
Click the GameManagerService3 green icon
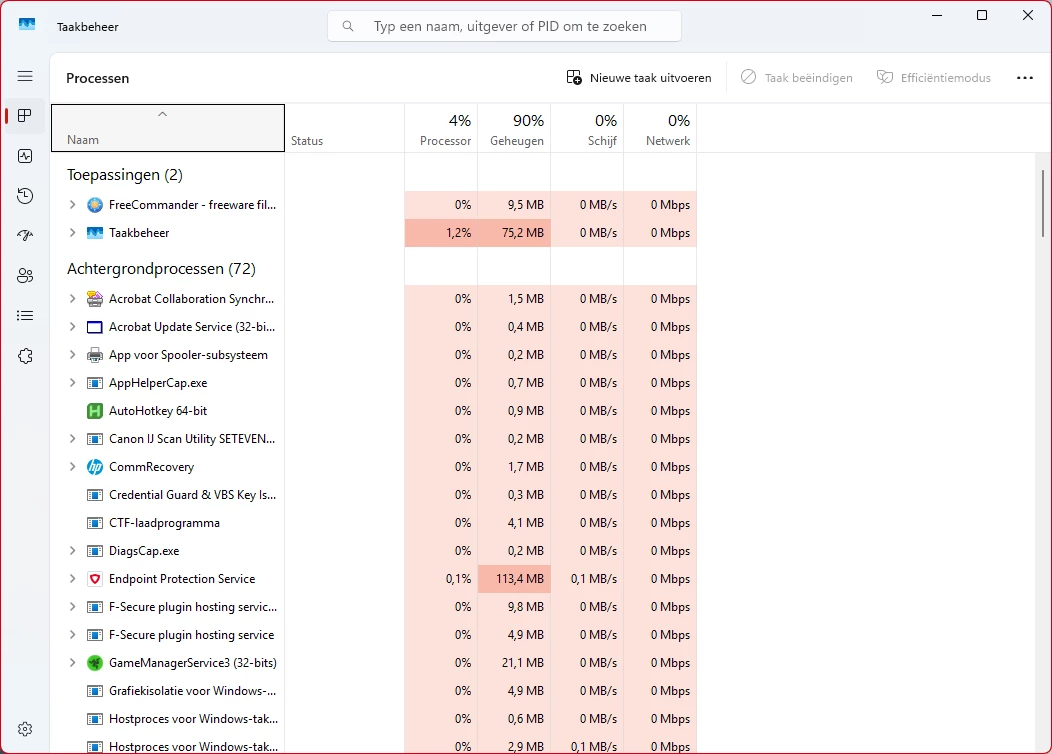tap(95, 663)
